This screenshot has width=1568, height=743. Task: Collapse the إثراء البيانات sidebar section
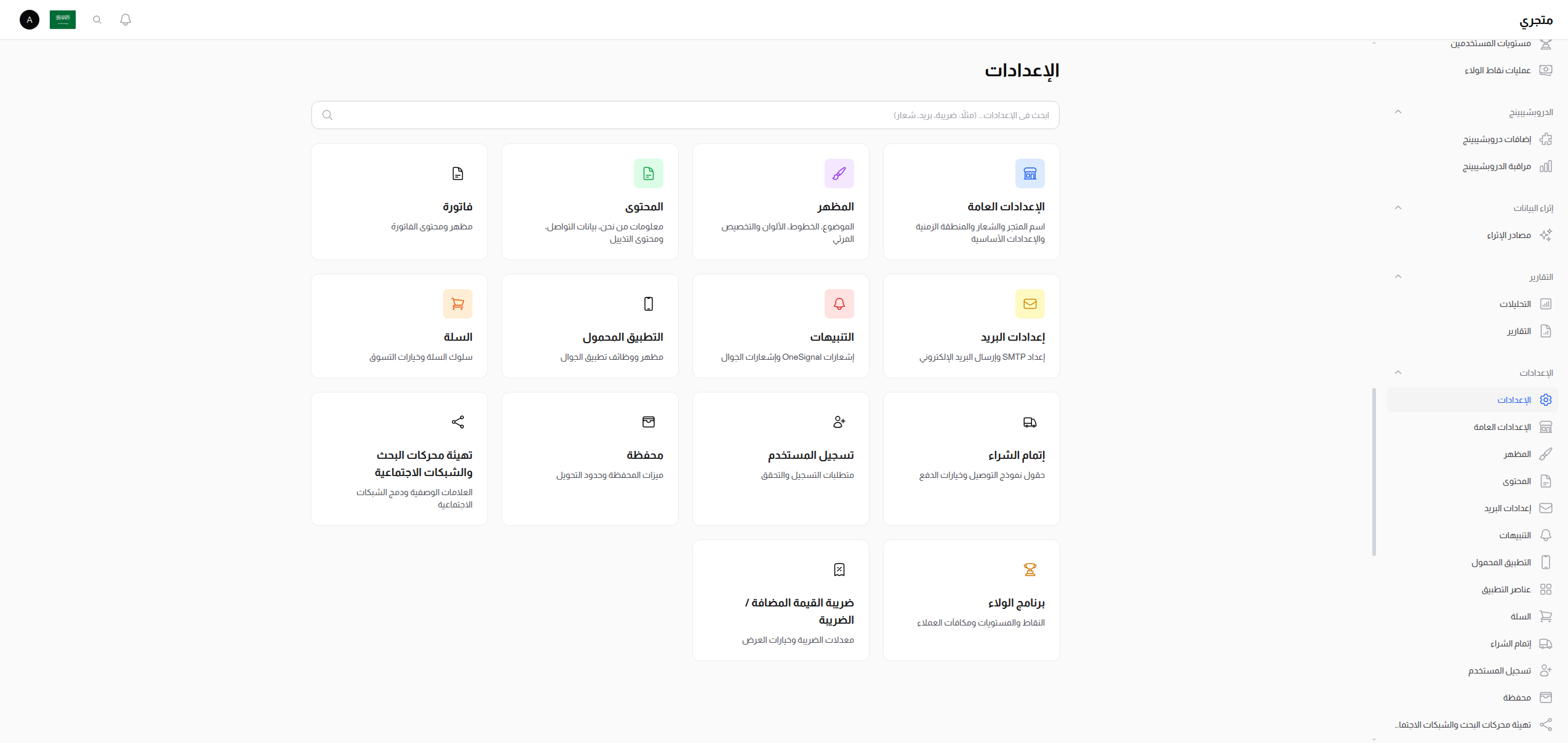point(1399,207)
